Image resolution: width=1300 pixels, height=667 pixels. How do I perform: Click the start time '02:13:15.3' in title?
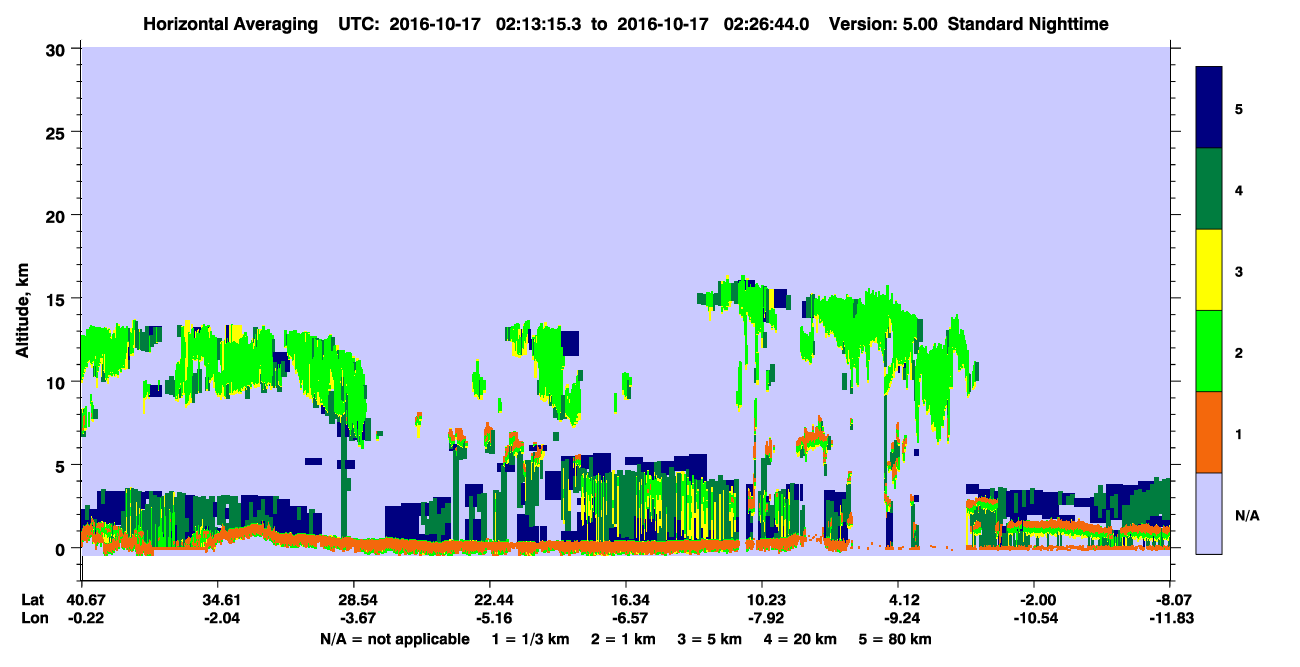click(539, 23)
